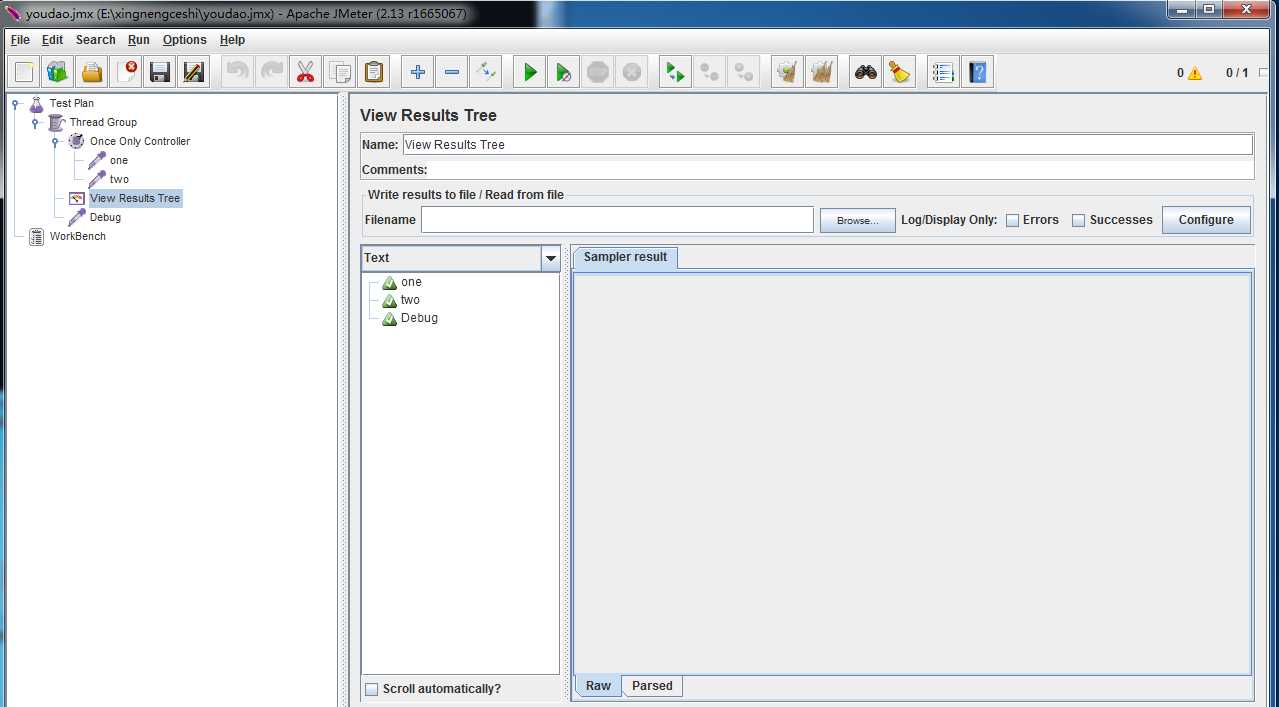This screenshot has height=707, width=1279.
Task: Select Debug sampler in the test plan tree
Action: click(x=105, y=217)
